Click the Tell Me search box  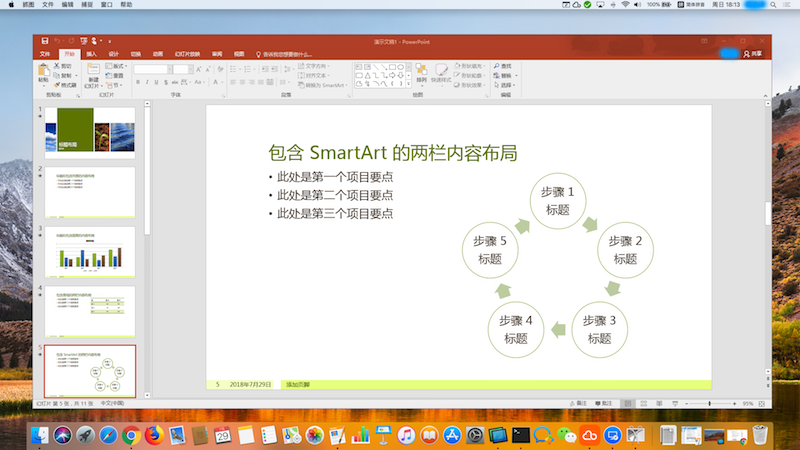coord(284,54)
